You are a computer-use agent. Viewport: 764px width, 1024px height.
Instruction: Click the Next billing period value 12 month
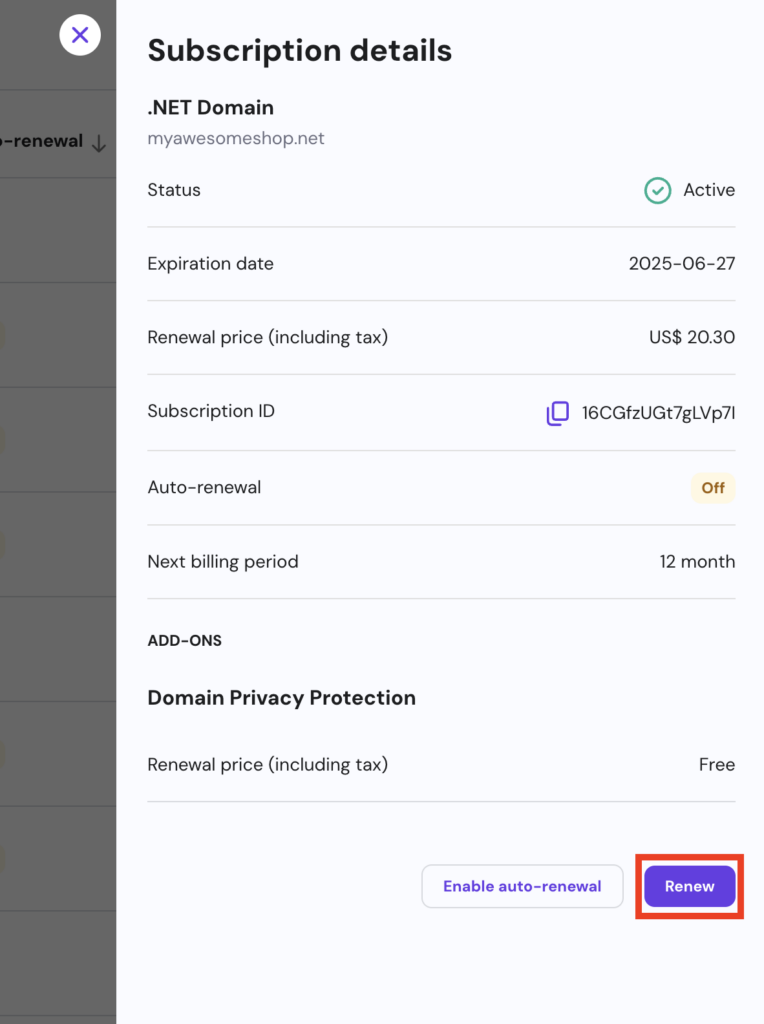(x=697, y=561)
